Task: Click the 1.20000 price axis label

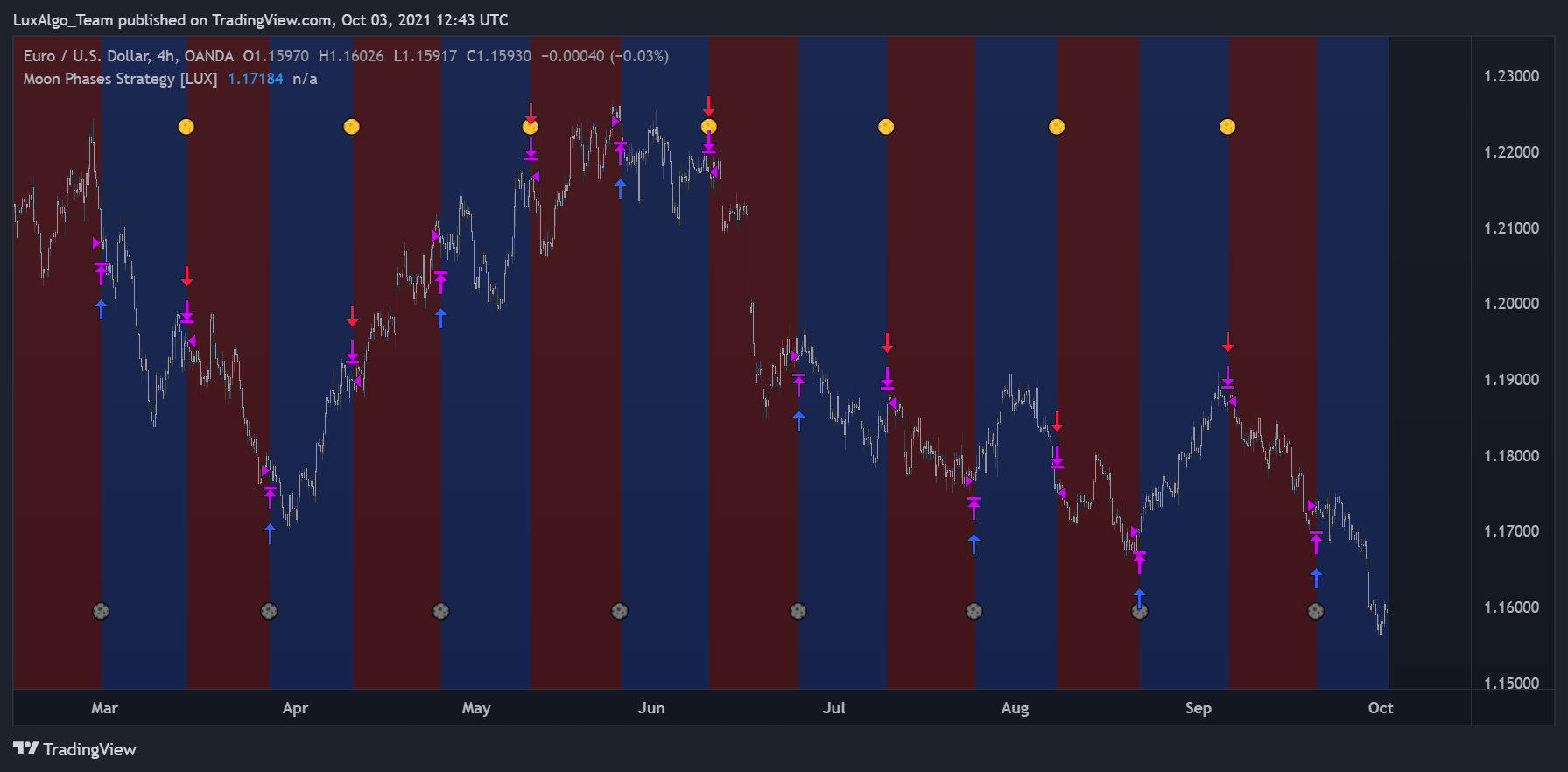Action: tap(1511, 304)
